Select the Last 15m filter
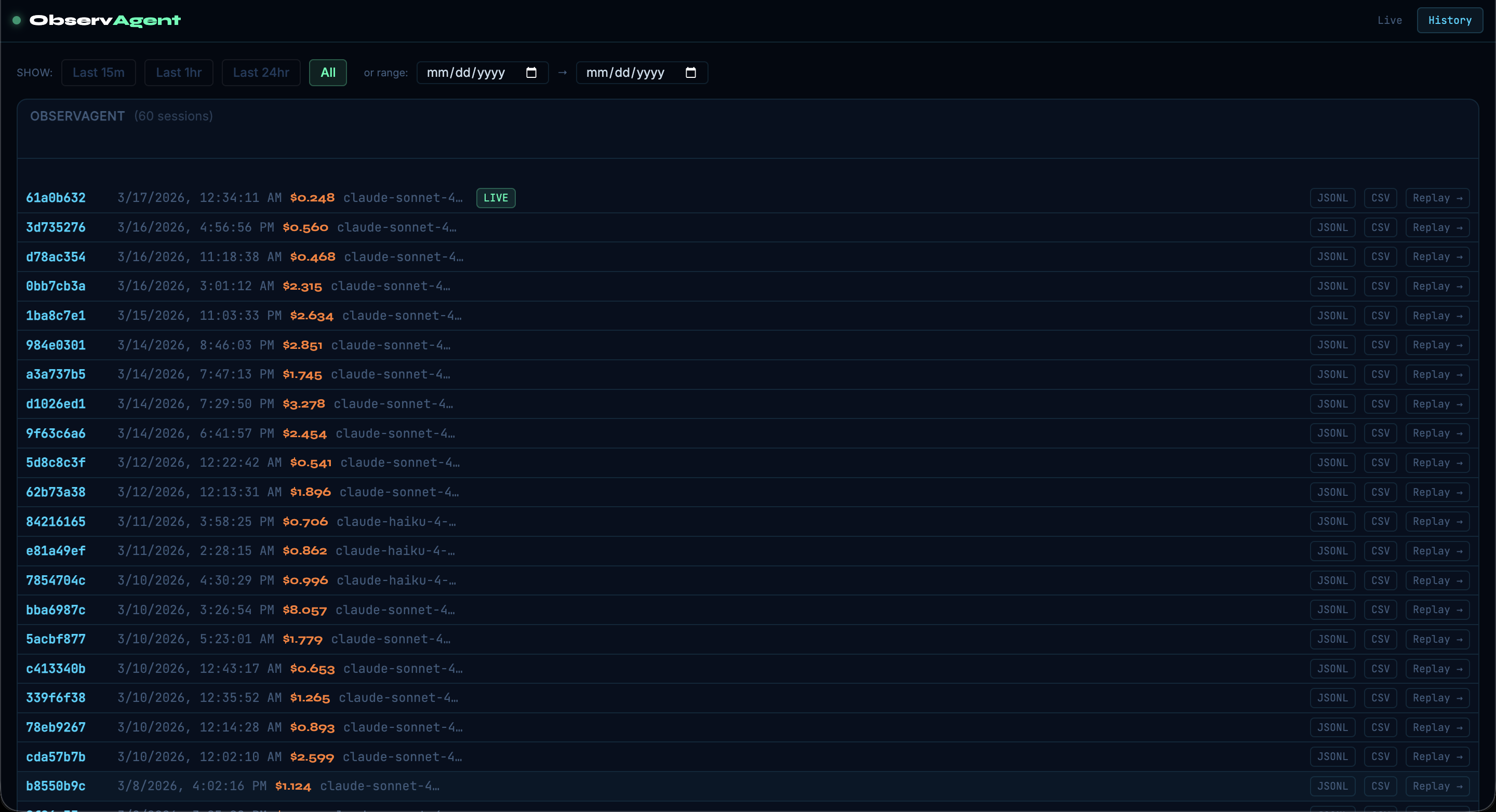This screenshot has height=812, width=1496. [x=98, y=73]
